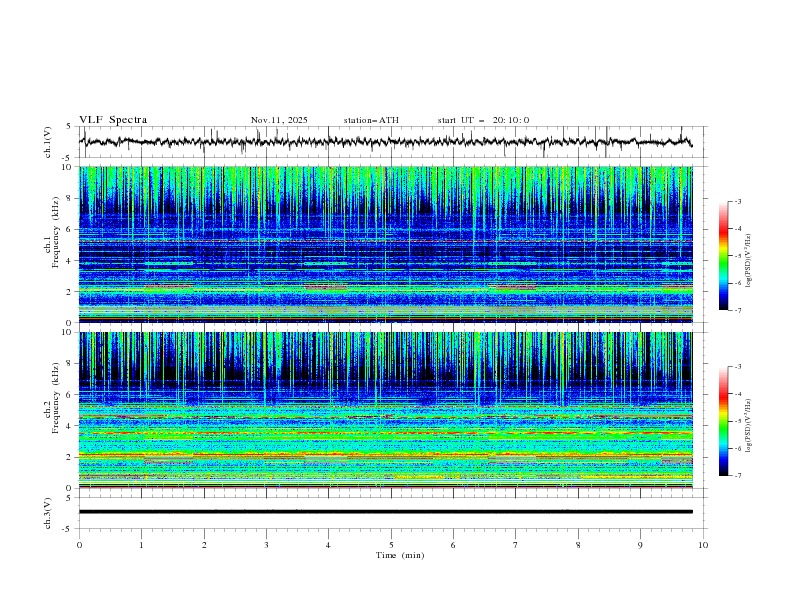The height and width of the screenshot is (612, 792).
Task: Click the station=ATH label
Action: click(371, 120)
